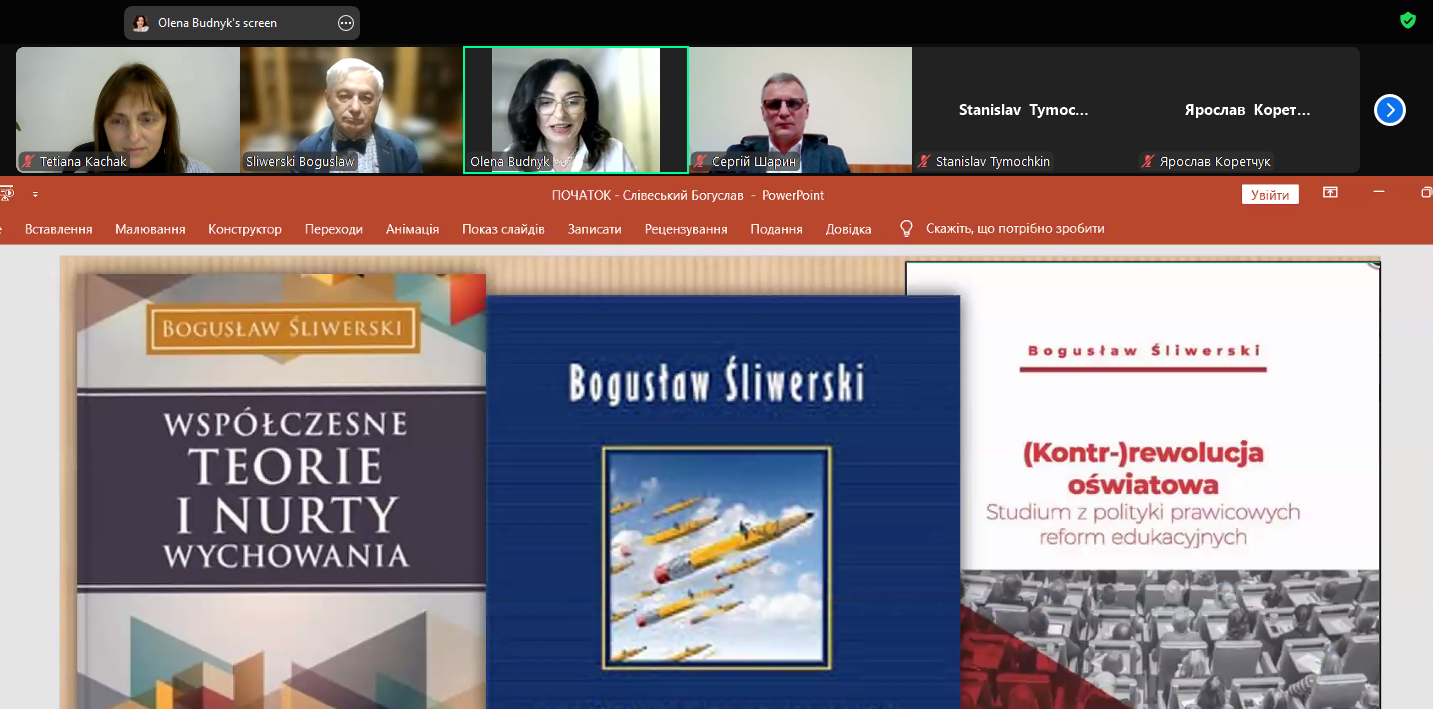Click the lightbulb Tell Me icon
The width and height of the screenshot is (1433, 709).
coord(906,229)
